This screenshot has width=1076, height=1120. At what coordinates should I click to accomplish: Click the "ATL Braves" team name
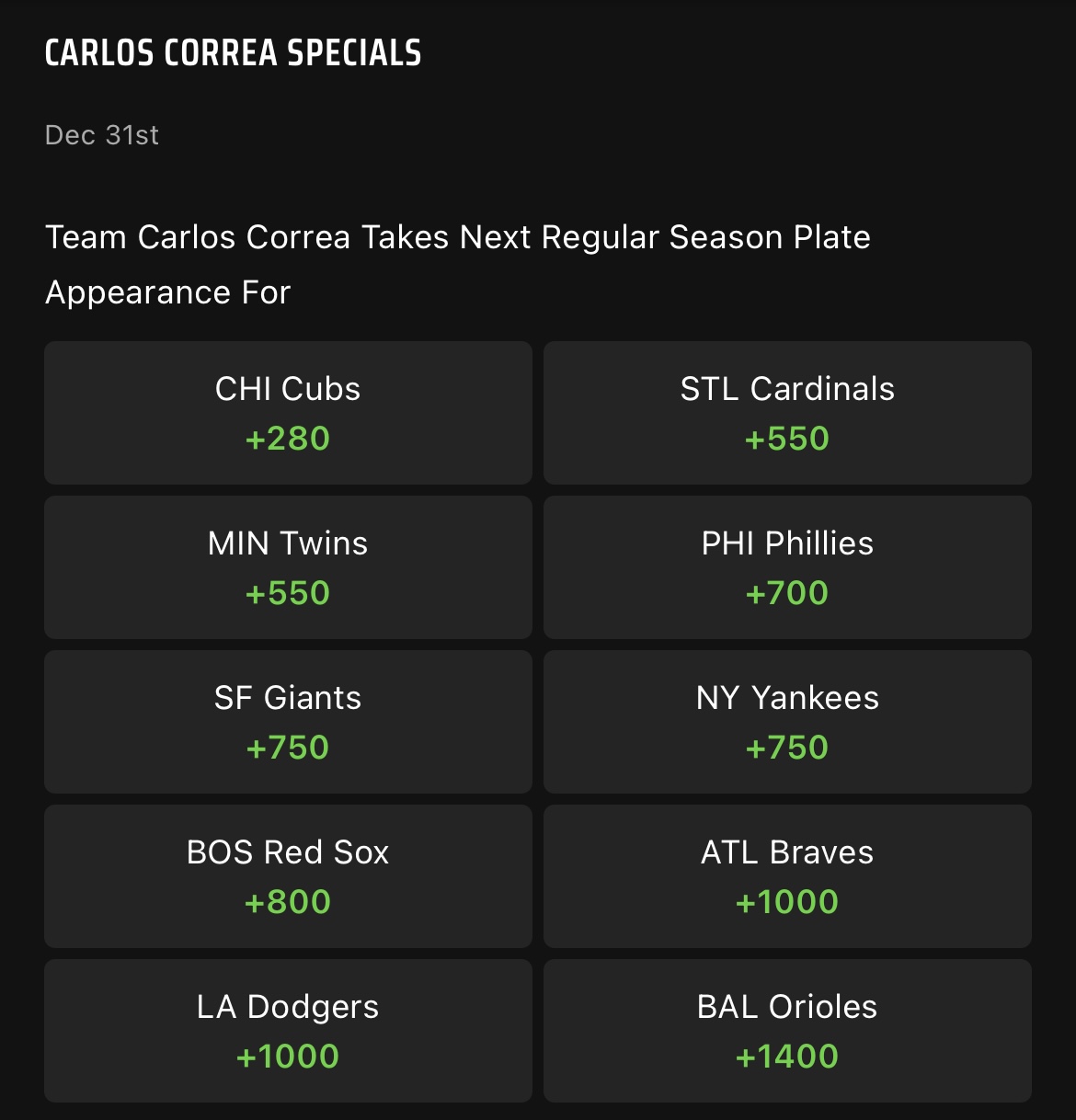(787, 852)
